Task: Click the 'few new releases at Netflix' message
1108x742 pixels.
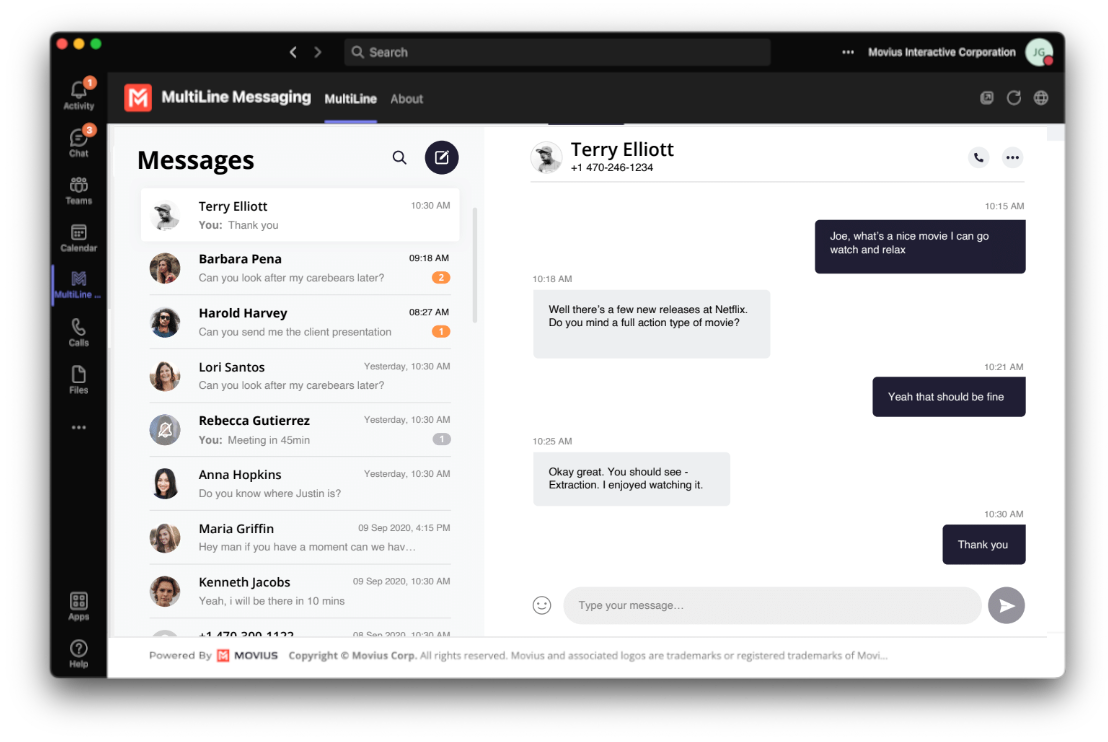Action: pyautogui.click(x=652, y=324)
